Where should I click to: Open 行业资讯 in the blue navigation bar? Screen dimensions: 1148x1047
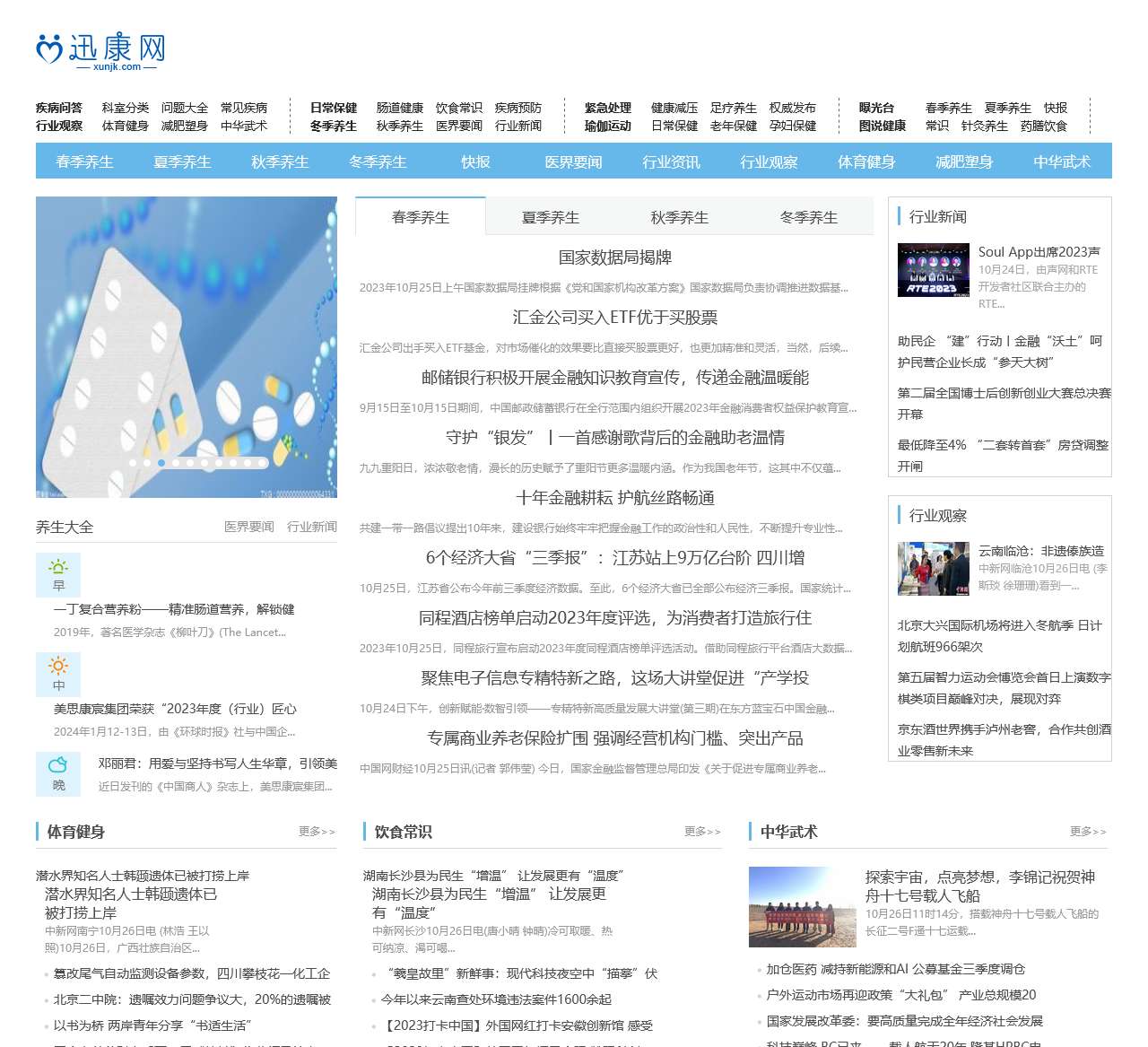pos(671,161)
